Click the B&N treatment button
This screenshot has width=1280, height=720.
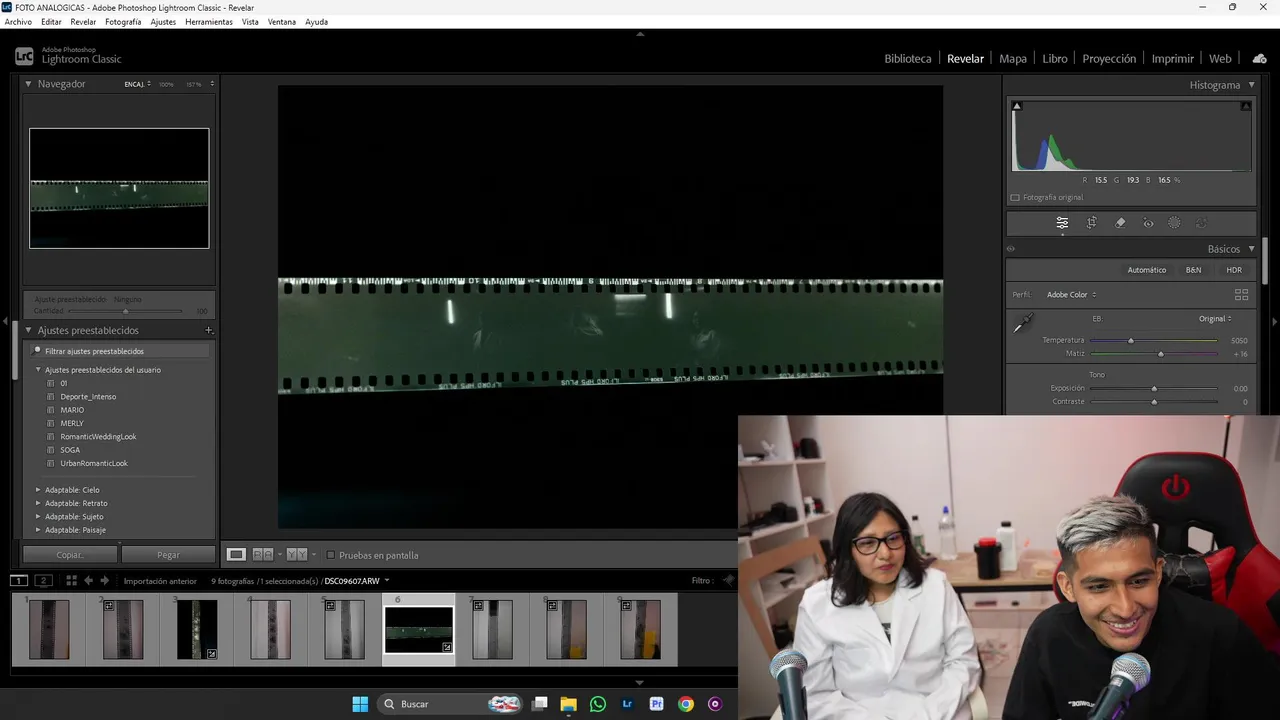(x=1193, y=270)
